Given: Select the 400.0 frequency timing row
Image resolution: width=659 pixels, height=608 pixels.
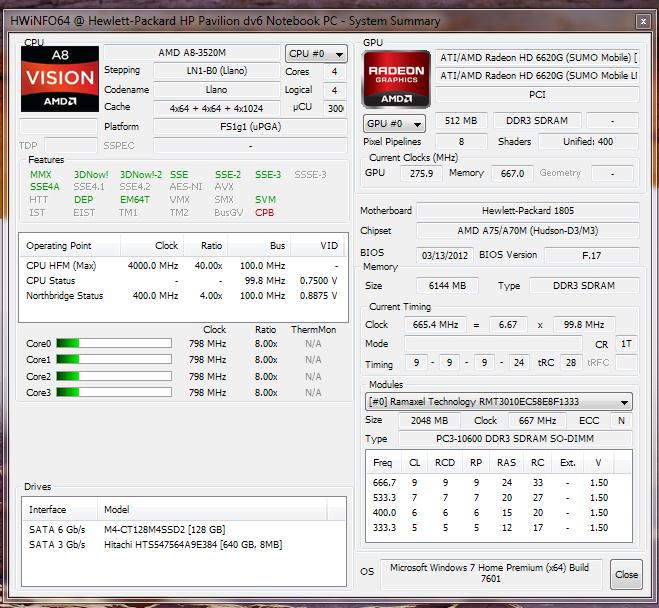Looking at the screenshot, I should [499, 513].
